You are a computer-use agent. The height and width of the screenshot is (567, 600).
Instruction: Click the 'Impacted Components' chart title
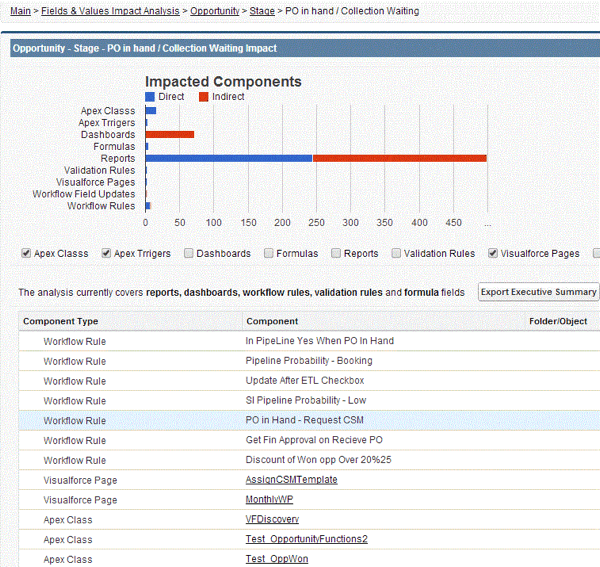223,81
